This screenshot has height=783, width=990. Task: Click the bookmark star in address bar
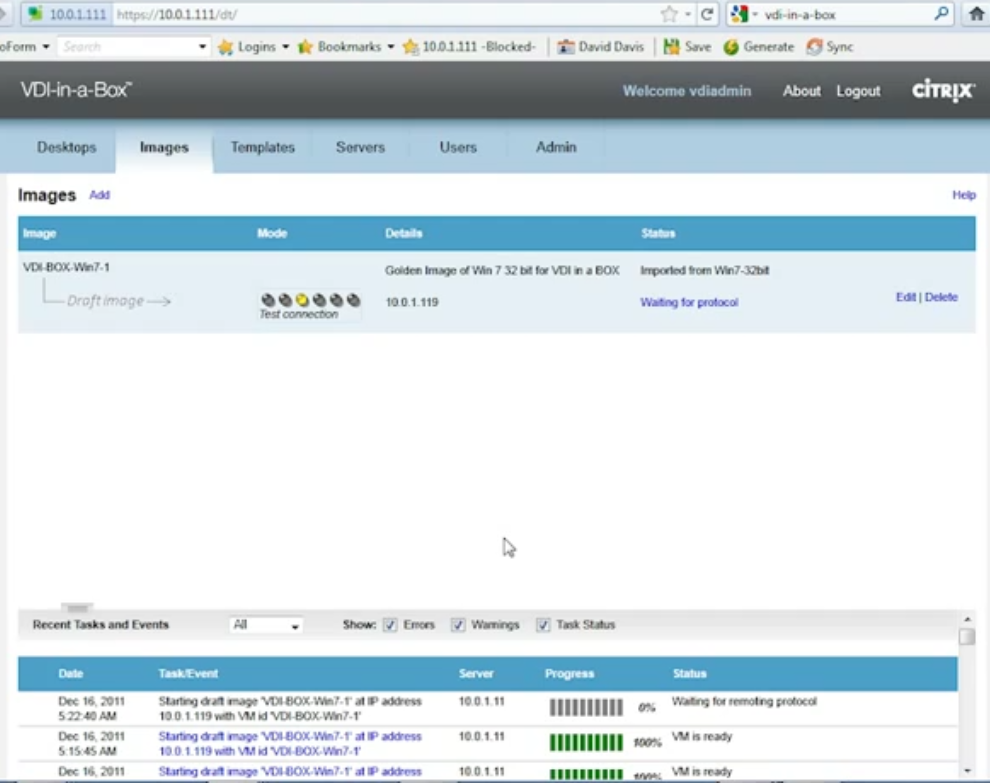669,14
